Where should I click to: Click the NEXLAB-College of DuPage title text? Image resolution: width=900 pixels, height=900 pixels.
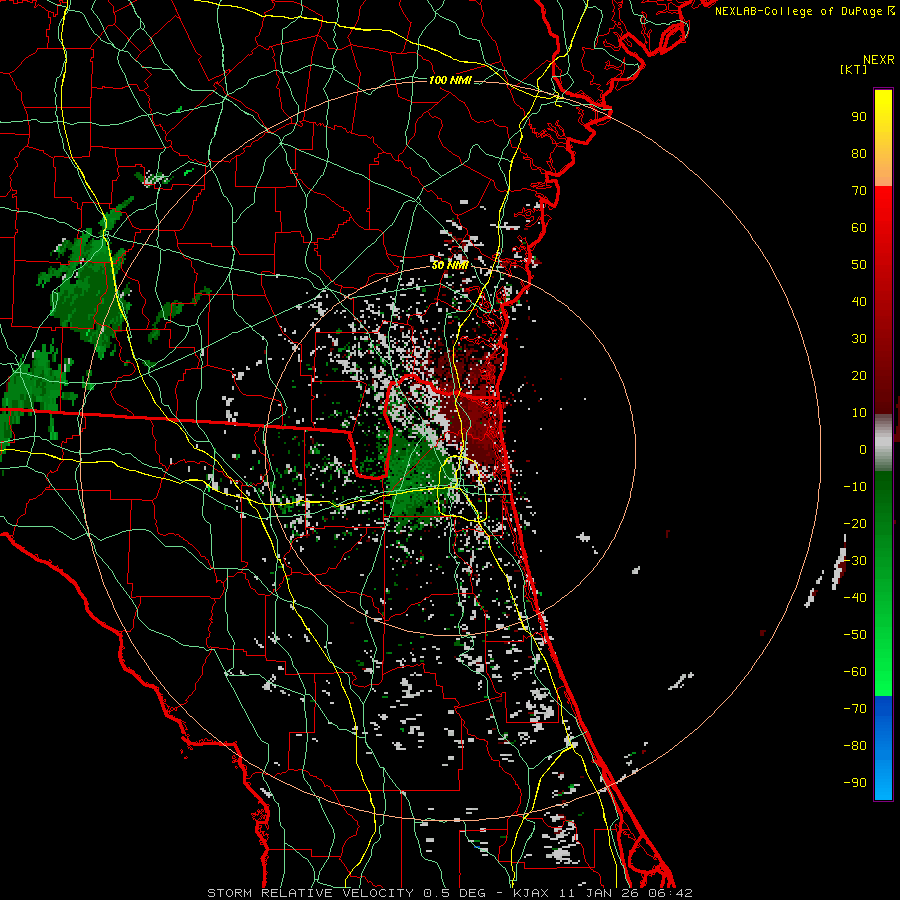click(805, 11)
